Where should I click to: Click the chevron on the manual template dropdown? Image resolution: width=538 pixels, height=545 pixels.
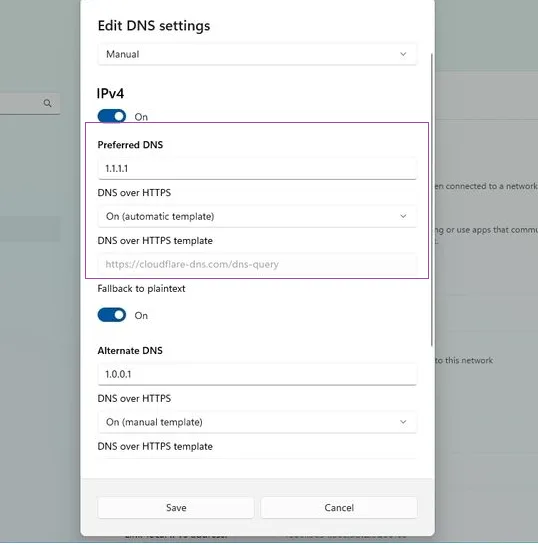click(403, 422)
